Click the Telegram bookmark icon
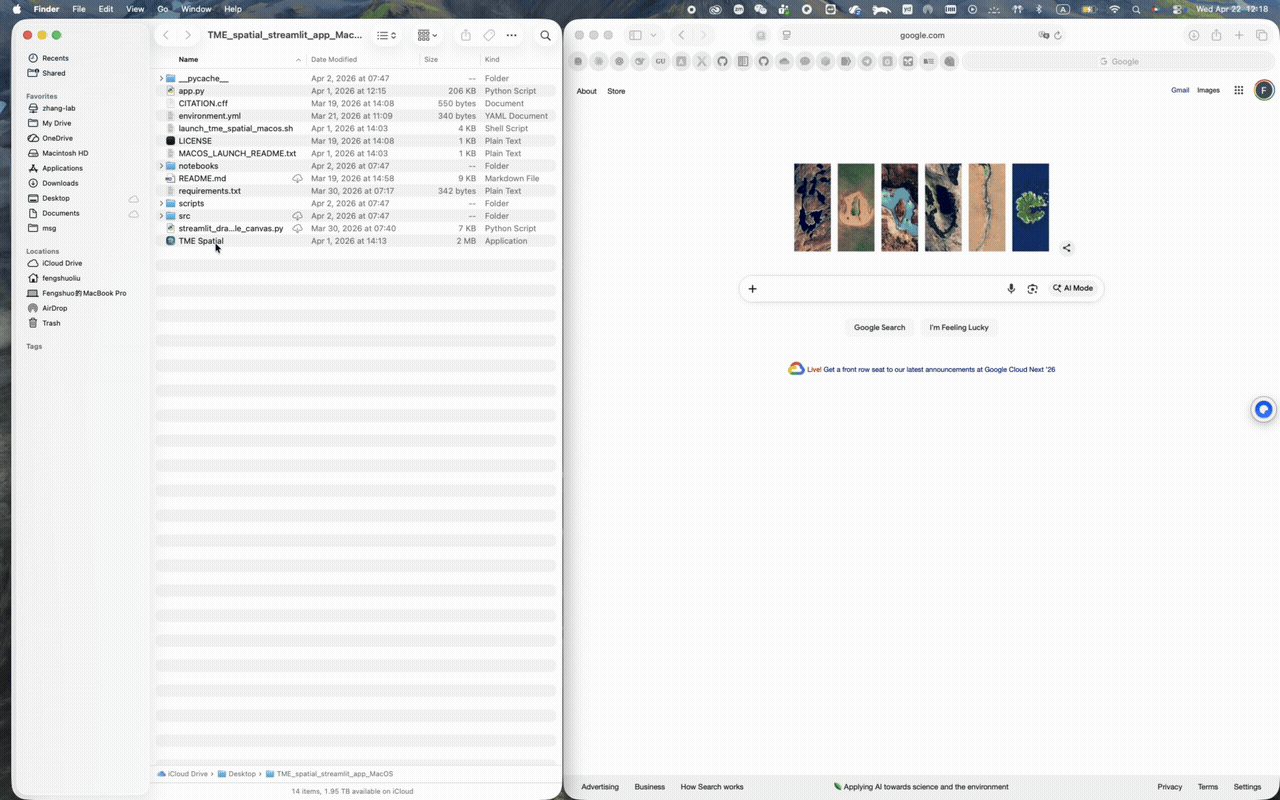1280x800 pixels. [866, 61]
